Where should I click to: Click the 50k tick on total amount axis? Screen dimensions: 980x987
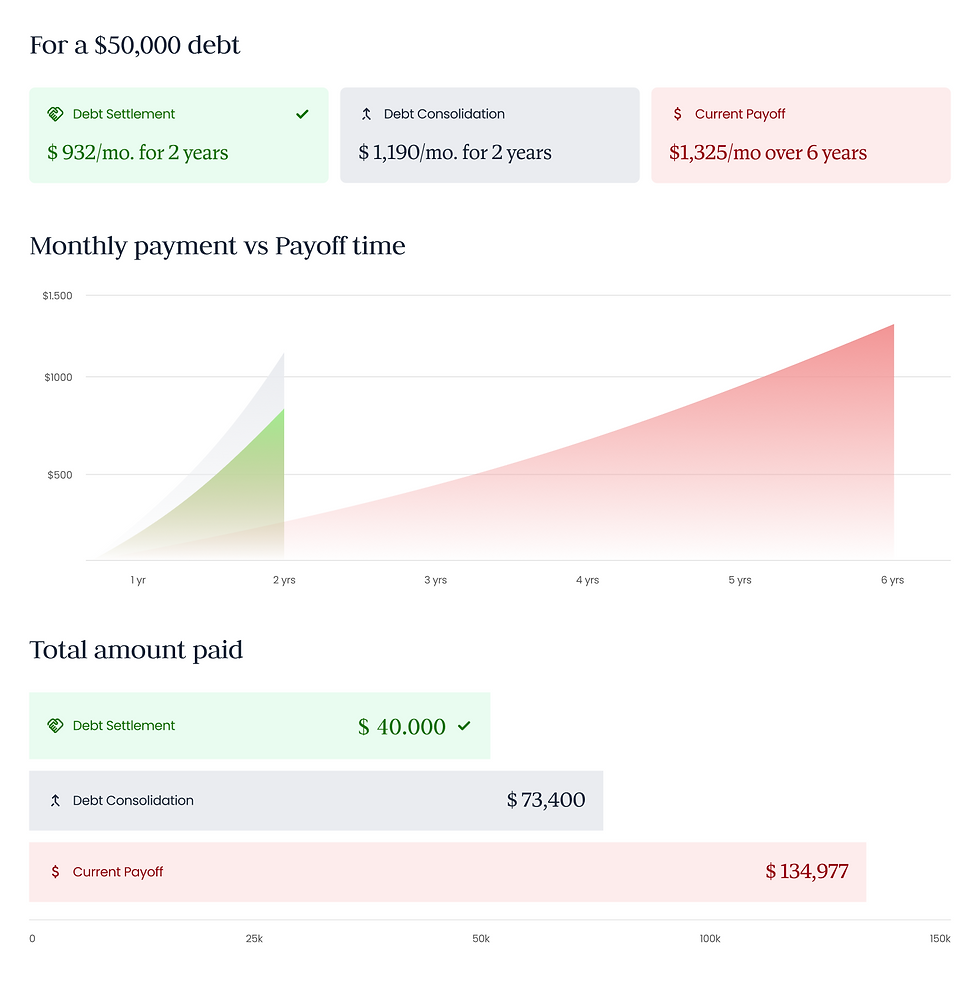pos(481,939)
